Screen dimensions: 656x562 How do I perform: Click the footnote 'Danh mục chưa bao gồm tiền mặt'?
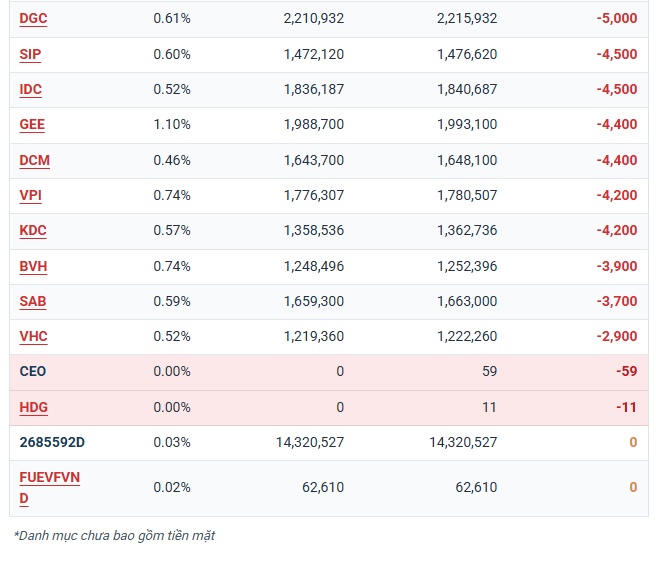click(x=114, y=536)
